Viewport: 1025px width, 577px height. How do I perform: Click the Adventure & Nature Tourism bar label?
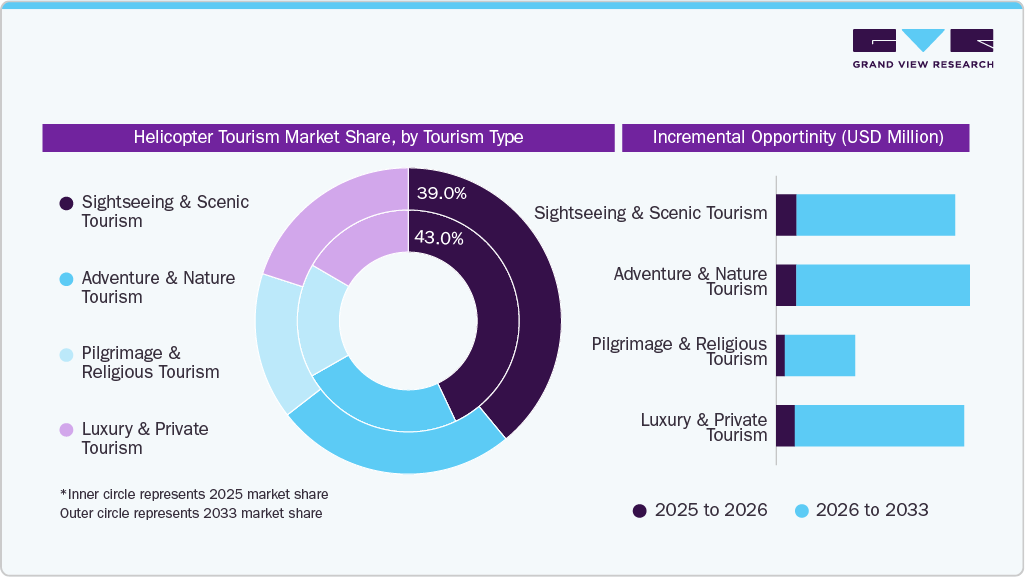[690, 281]
